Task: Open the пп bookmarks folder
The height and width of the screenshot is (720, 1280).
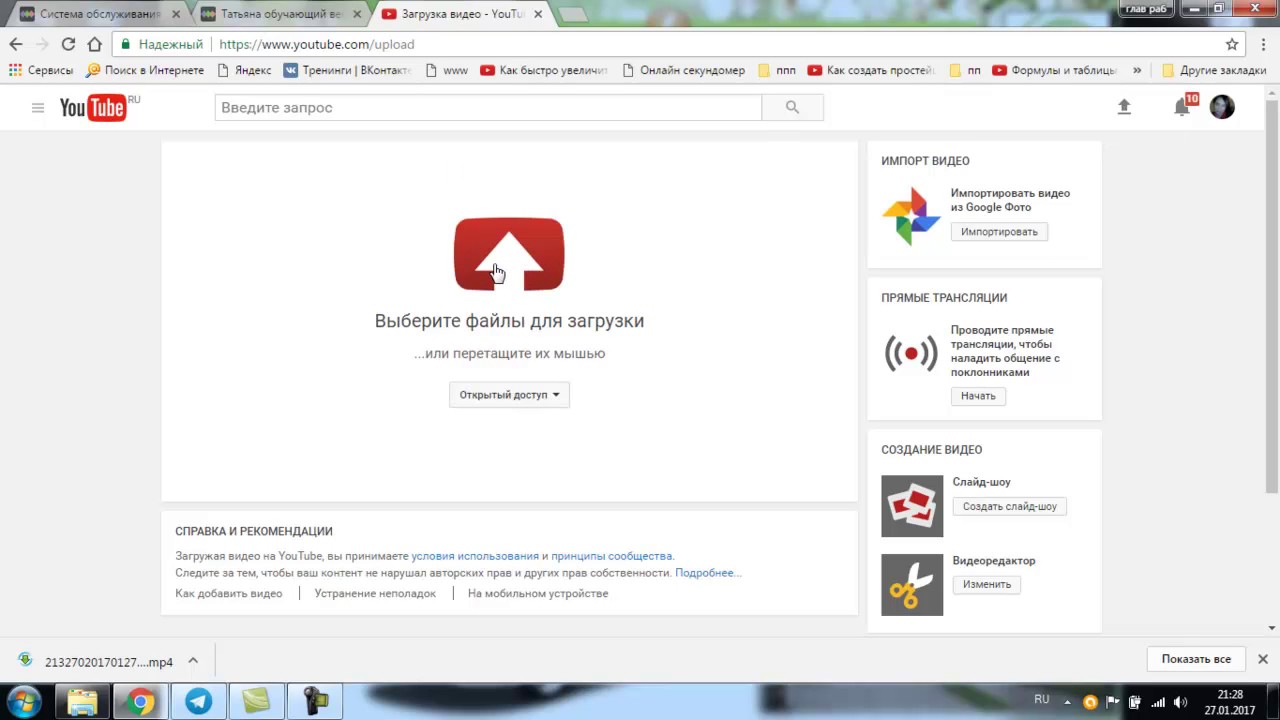Action: click(x=964, y=70)
